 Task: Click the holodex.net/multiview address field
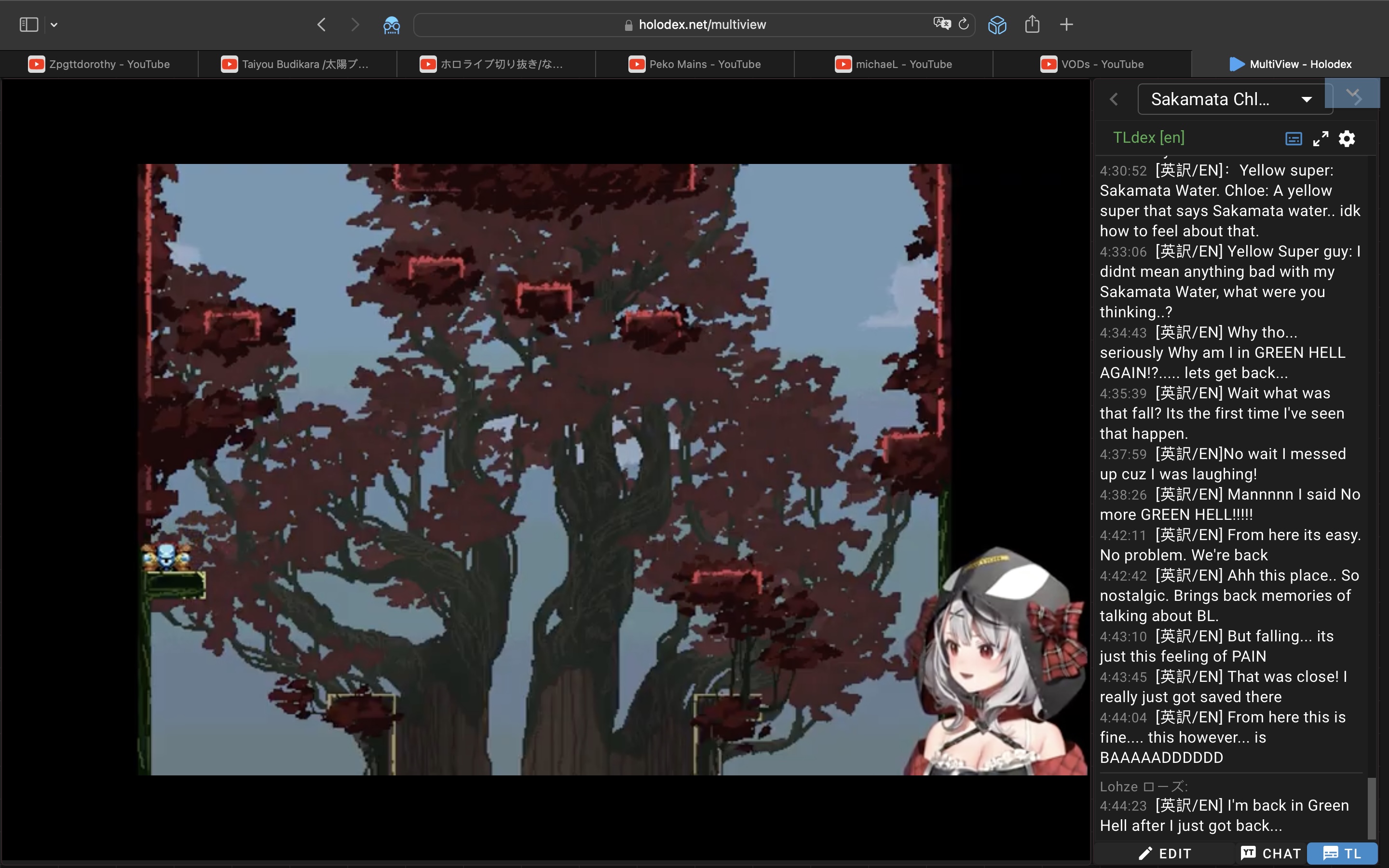[694, 25]
